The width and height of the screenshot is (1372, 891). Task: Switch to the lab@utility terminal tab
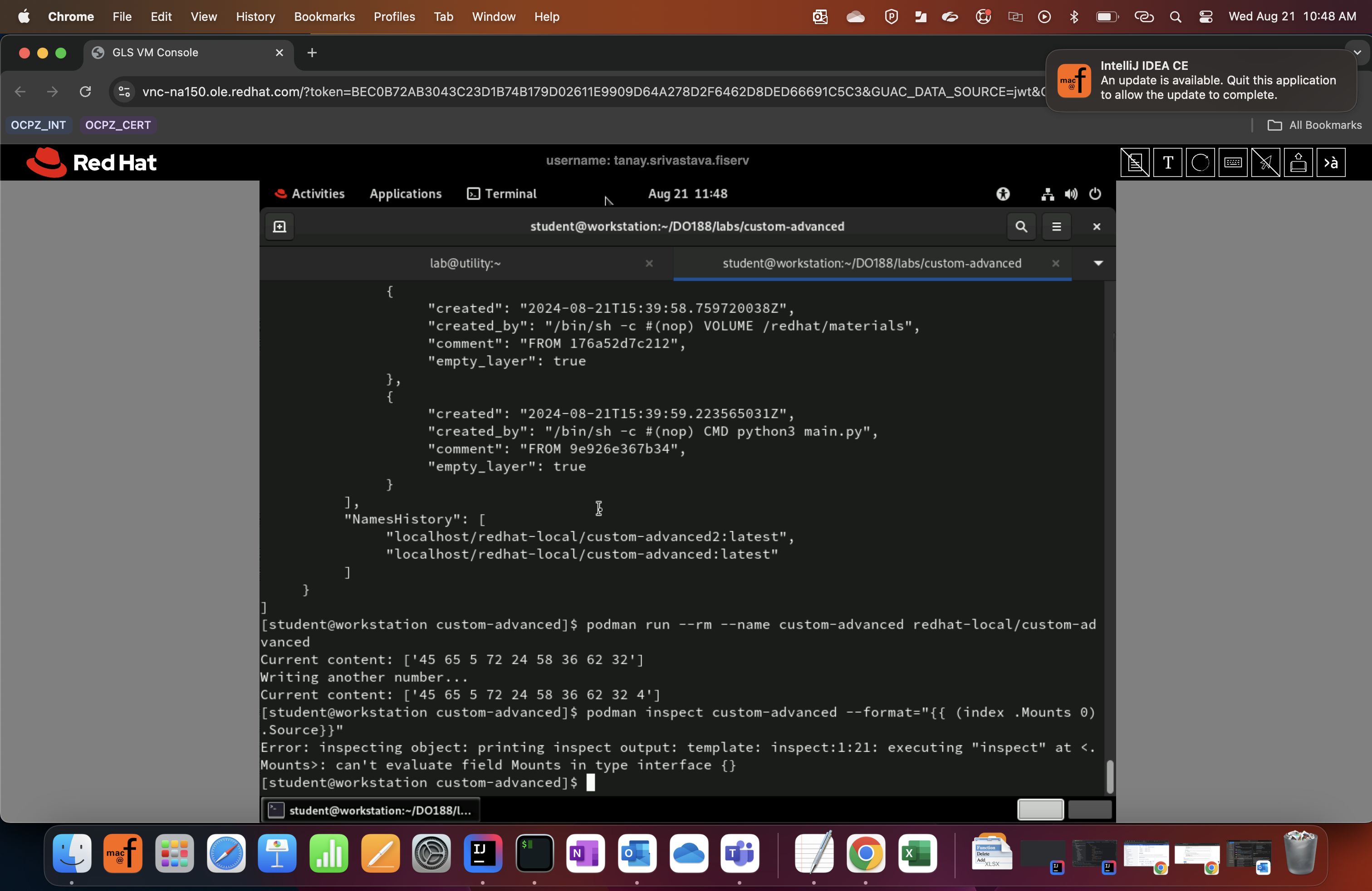click(x=465, y=264)
